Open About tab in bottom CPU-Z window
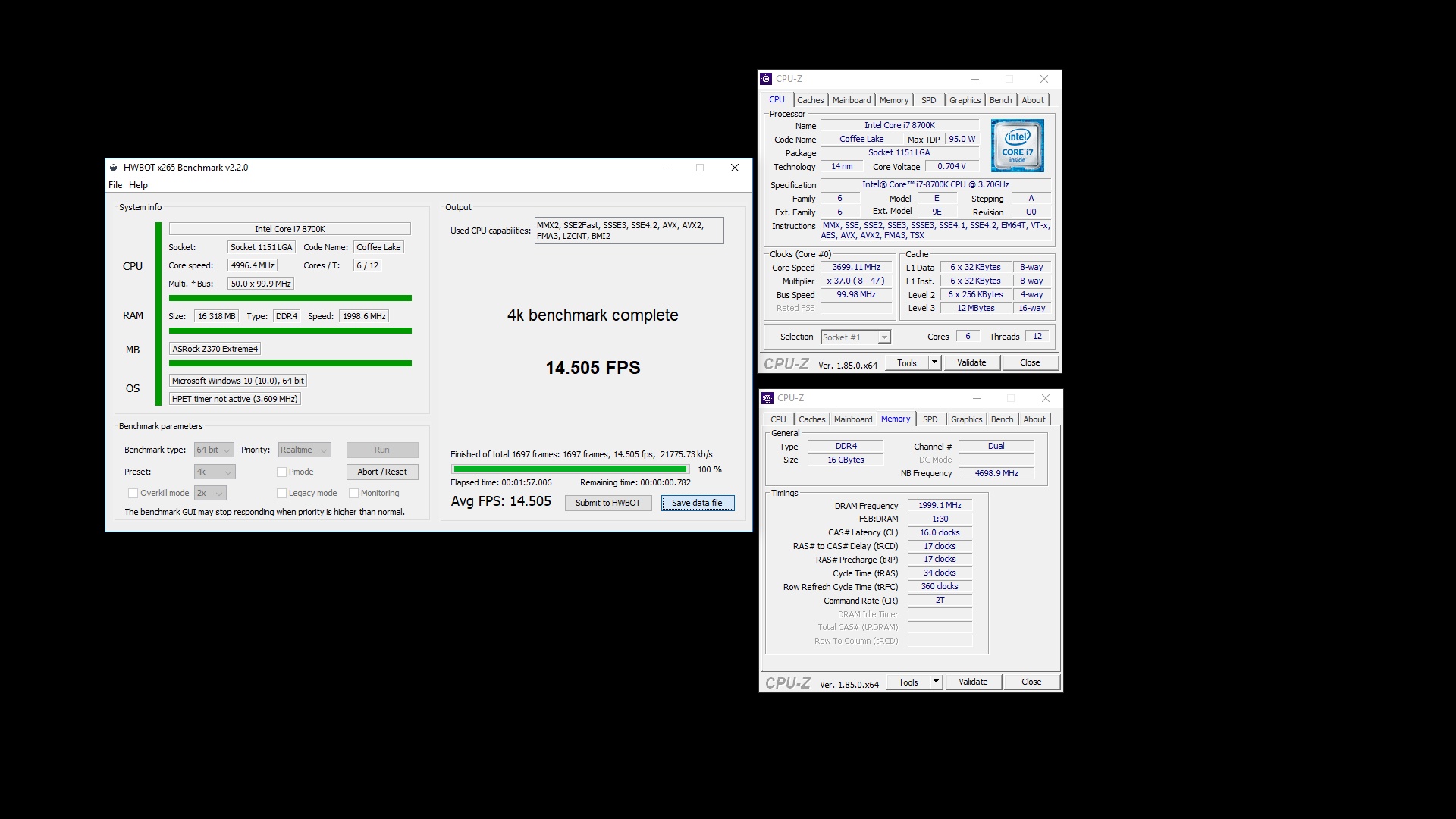The width and height of the screenshot is (1456, 819). (x=1034, y=419)
